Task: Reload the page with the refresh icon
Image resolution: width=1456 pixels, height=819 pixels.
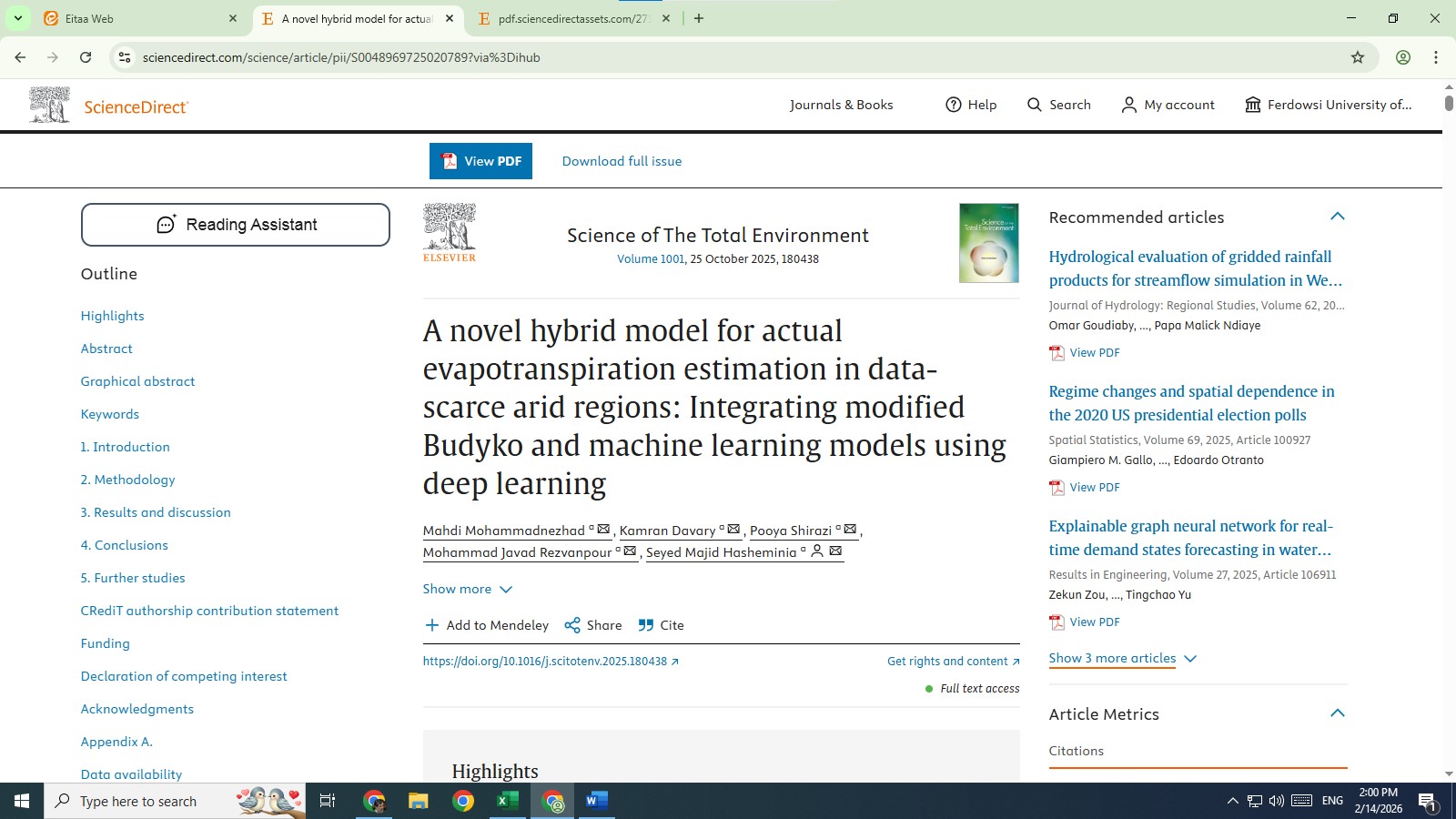Action: (86, 57)
